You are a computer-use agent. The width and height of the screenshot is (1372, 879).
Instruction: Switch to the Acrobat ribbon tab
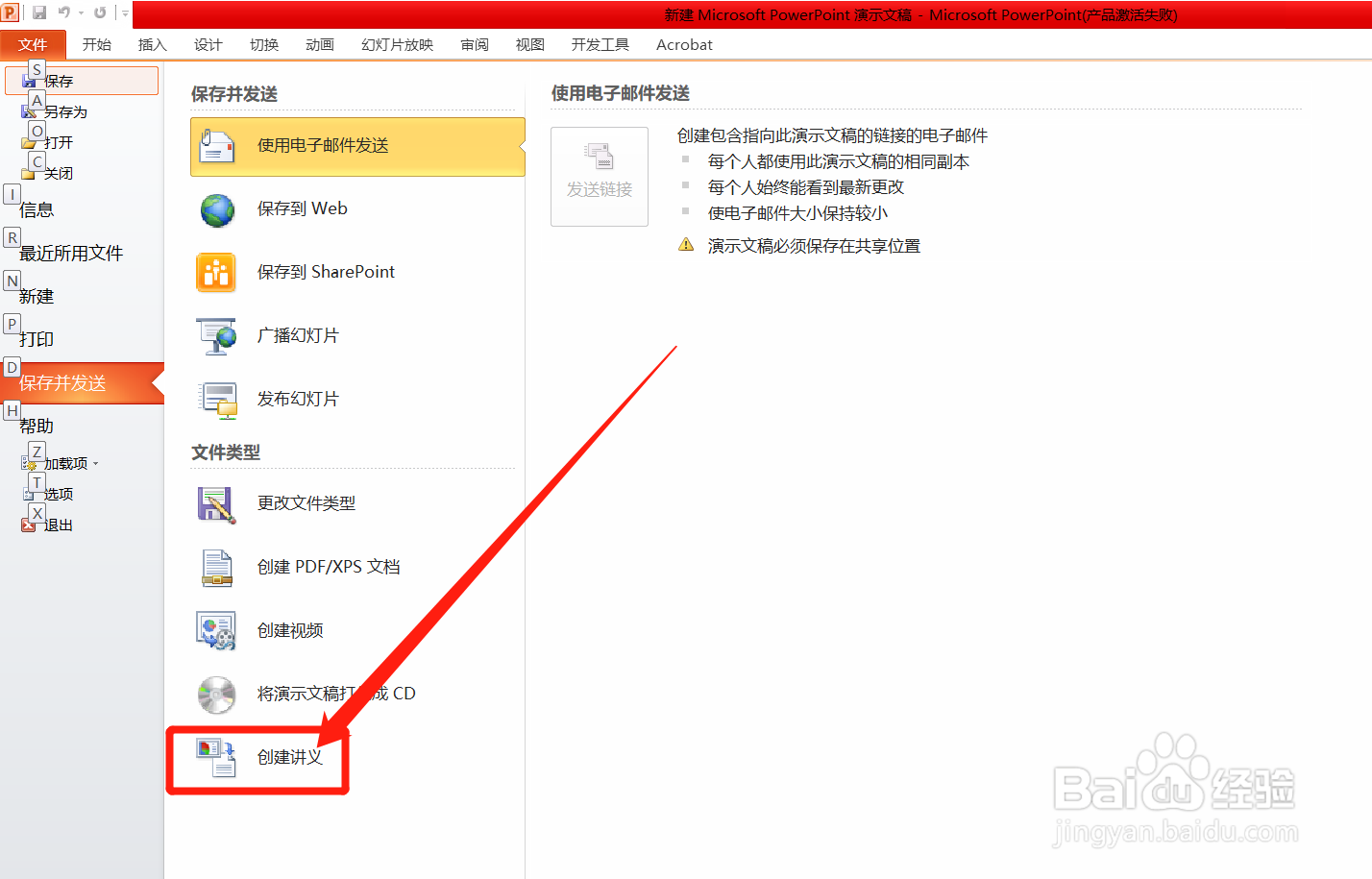[684, 44]
